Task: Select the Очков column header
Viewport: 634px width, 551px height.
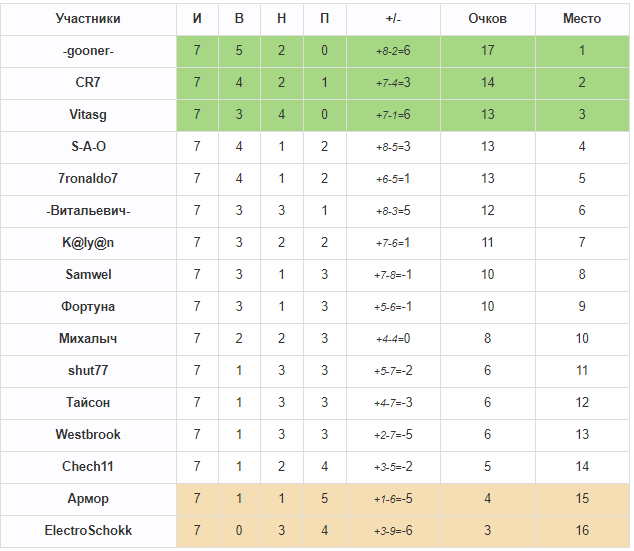Action: [x=487, y=19]
